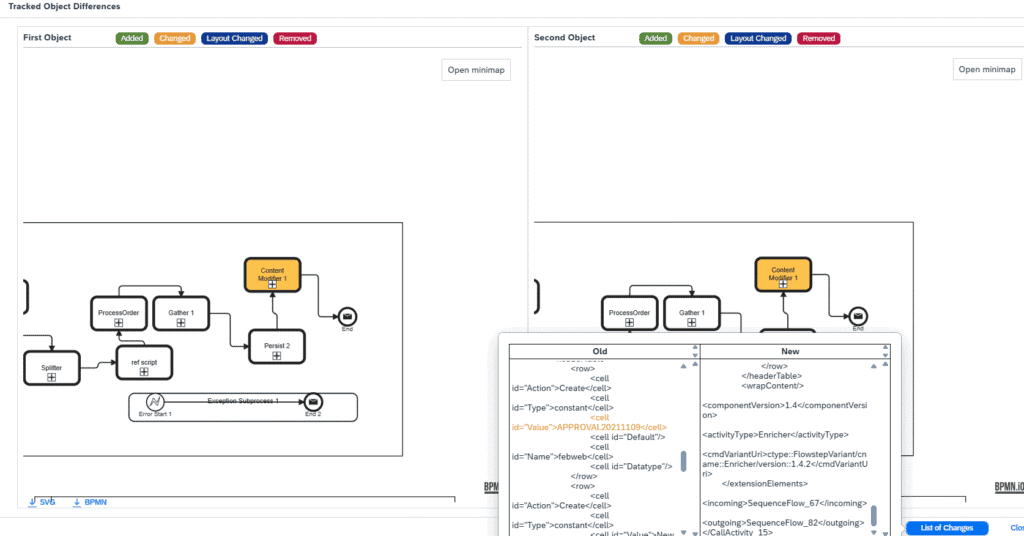This screenshot has height=536, width=1024.
Task: Select Content Modifier 1 in second diagram
Action: tap(783, 274)
